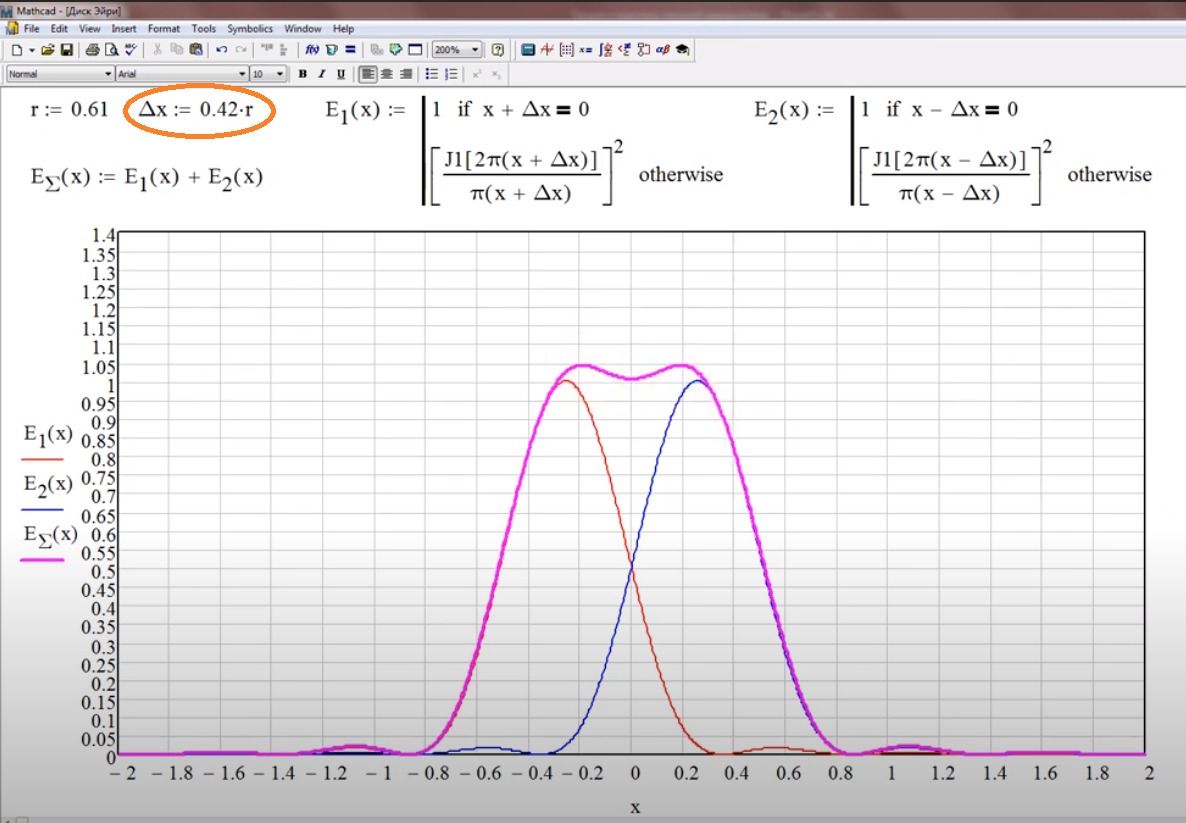This screenshot has width=1186, height=823.
Task: Copy selection using the Copy icon
Action: click(x=177, y=50)
